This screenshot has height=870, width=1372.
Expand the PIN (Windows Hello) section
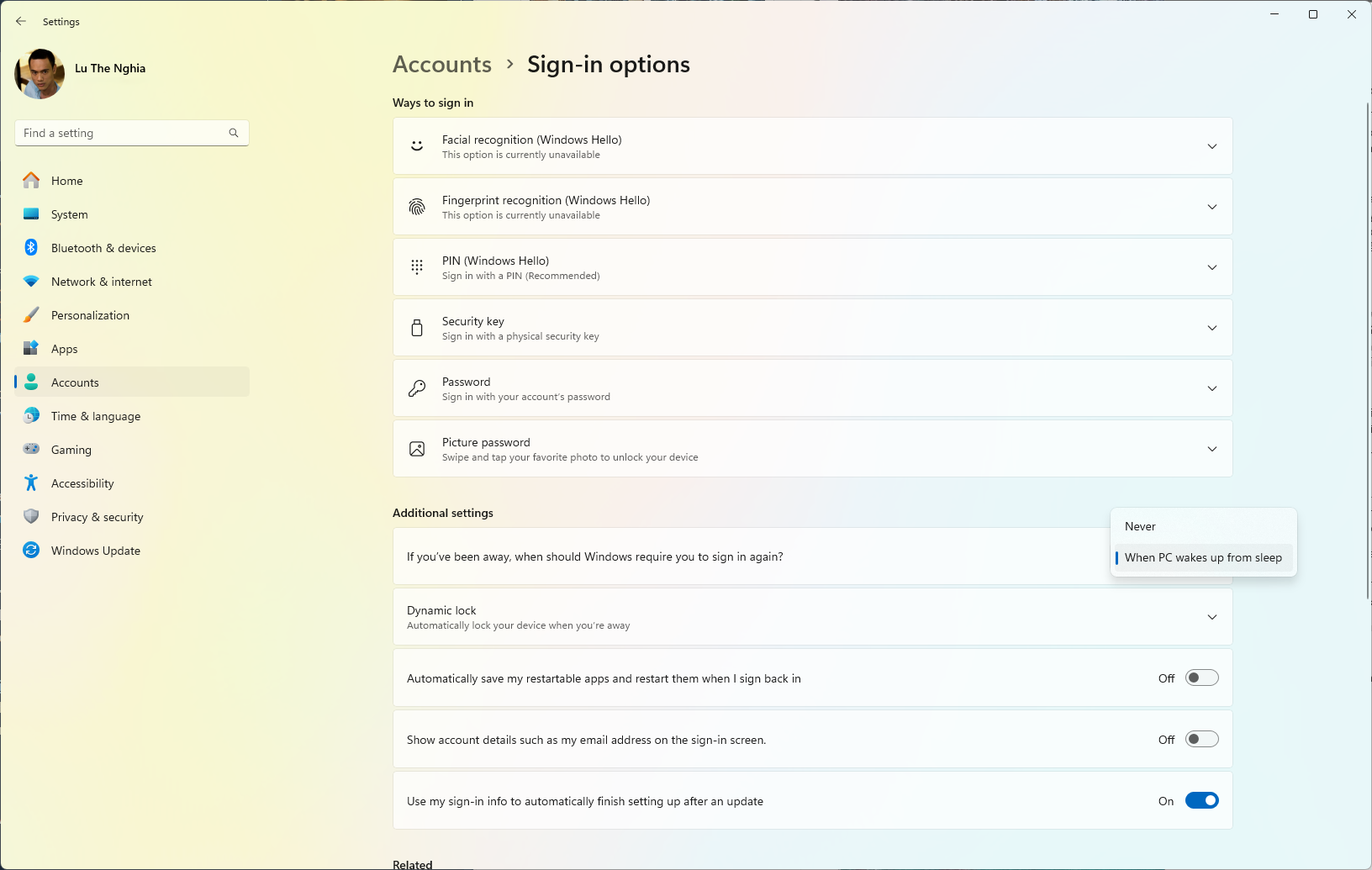(812, 267)
